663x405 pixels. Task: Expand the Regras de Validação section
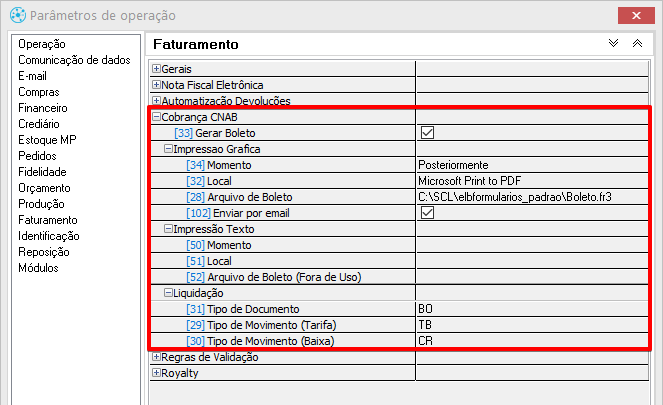[x=156, y=357]
